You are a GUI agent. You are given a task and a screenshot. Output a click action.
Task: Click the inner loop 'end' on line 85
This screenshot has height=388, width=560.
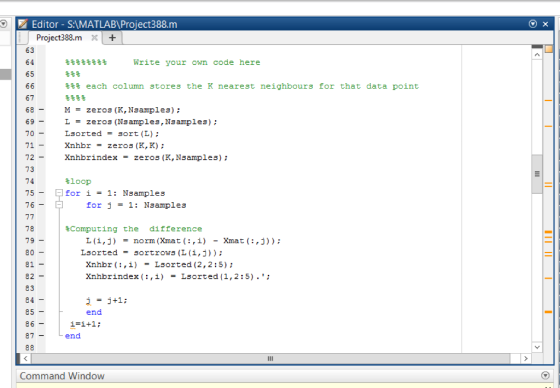pos(94,312)
